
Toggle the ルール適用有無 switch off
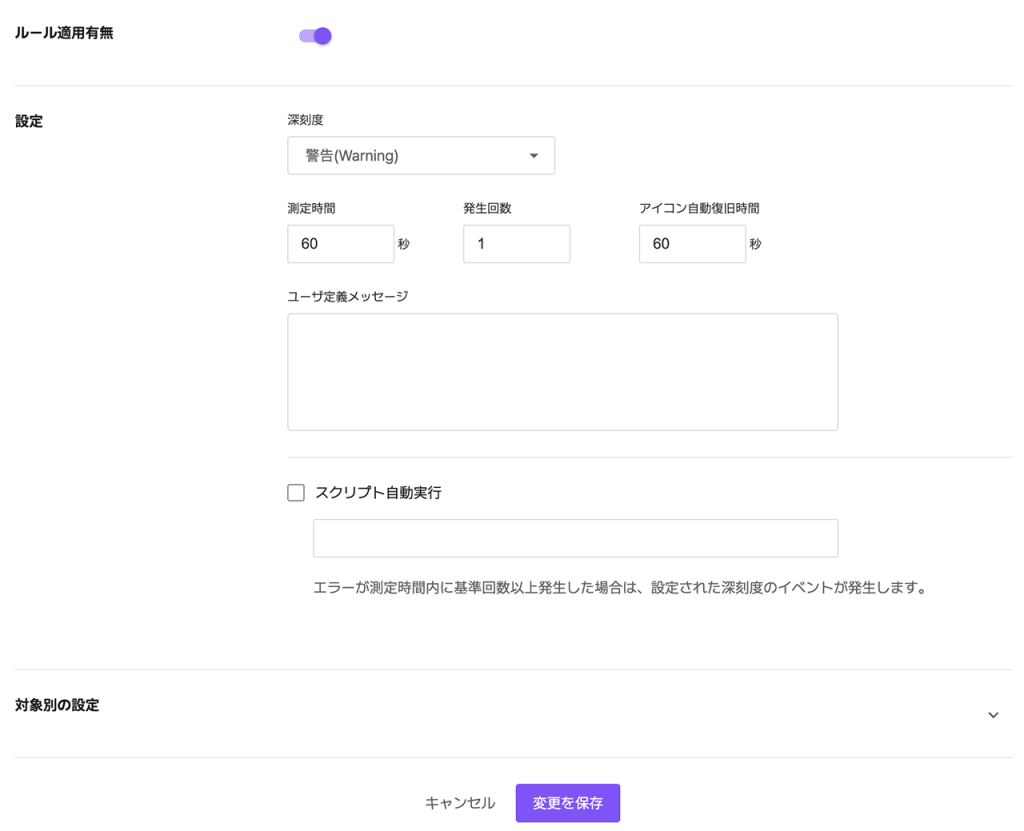pyautogui.click(x=315, y=36)
